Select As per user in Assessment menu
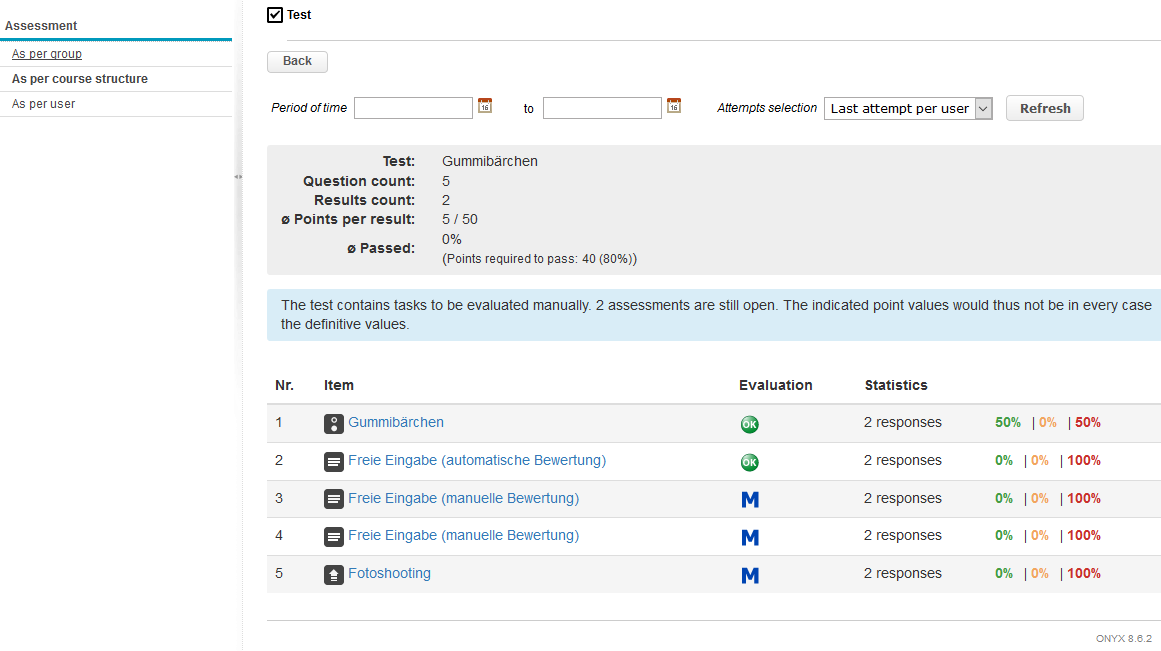 43,104
